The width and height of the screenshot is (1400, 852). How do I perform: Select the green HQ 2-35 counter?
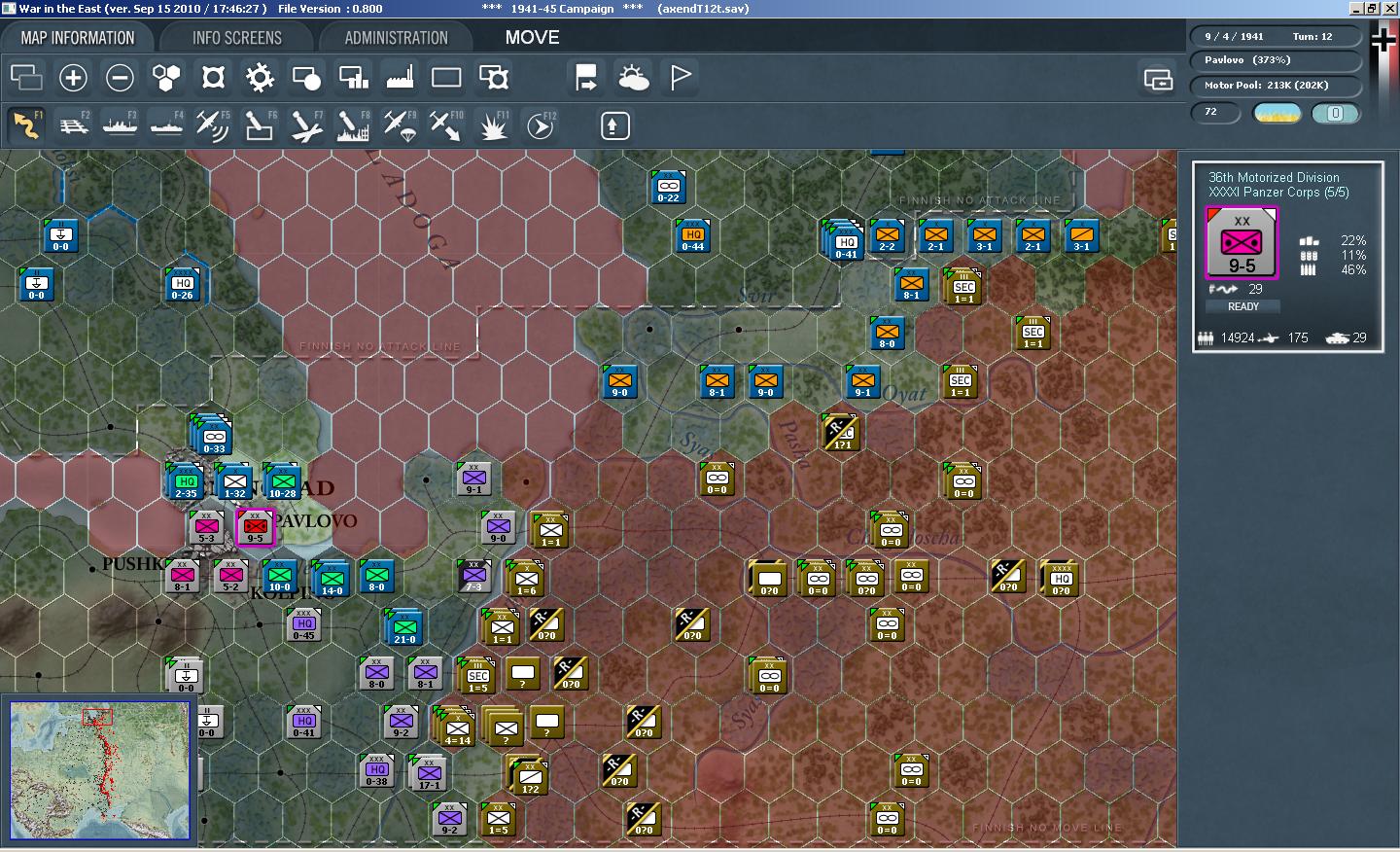[x=185, y=482]
